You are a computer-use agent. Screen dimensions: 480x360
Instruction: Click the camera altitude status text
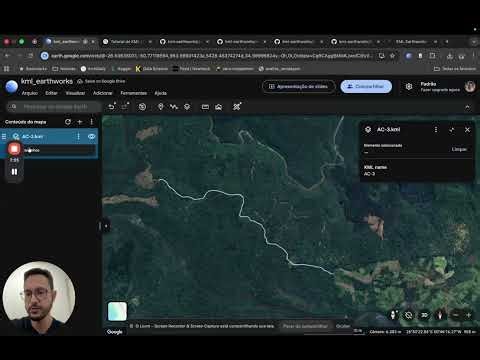click(x=385, y=332)
